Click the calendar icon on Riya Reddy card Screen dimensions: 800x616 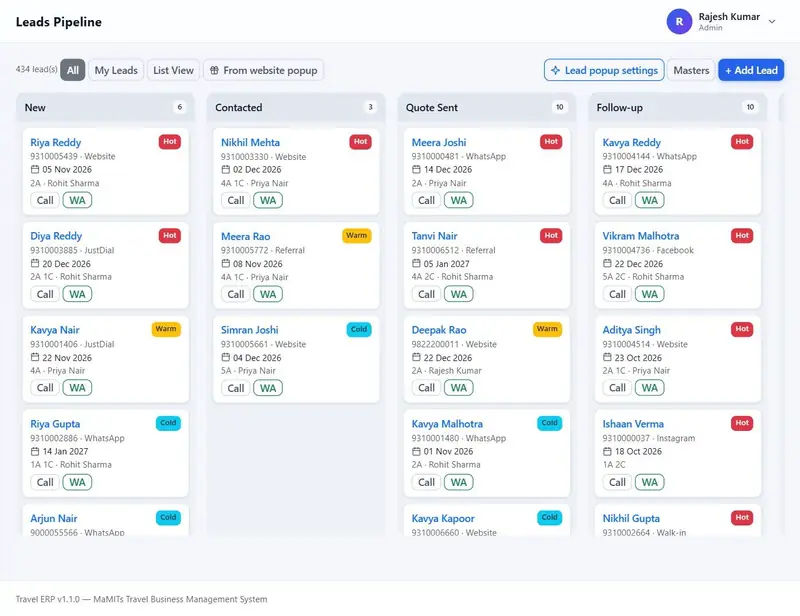35,169
